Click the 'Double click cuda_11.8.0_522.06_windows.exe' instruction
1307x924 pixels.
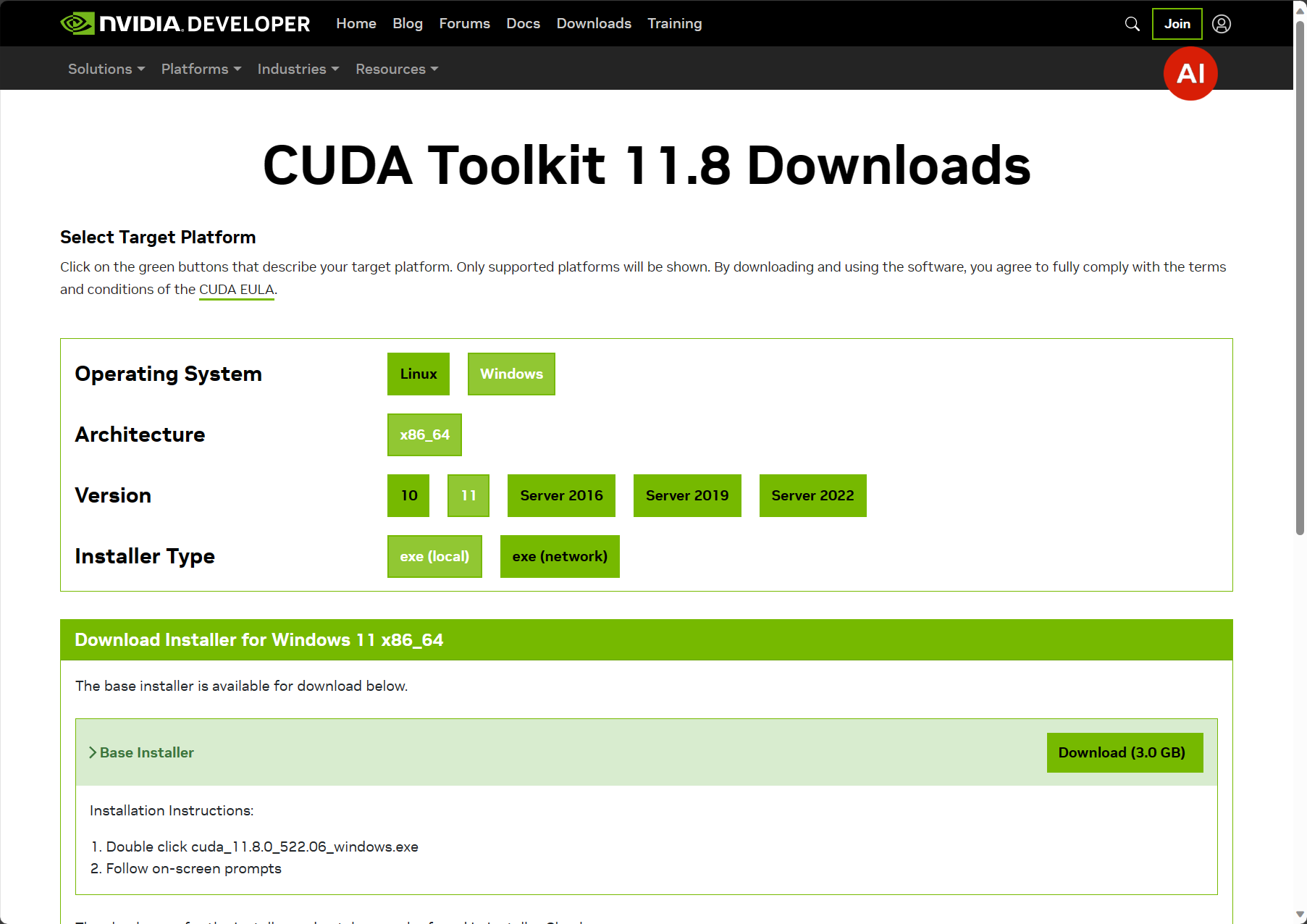(262, 847)
